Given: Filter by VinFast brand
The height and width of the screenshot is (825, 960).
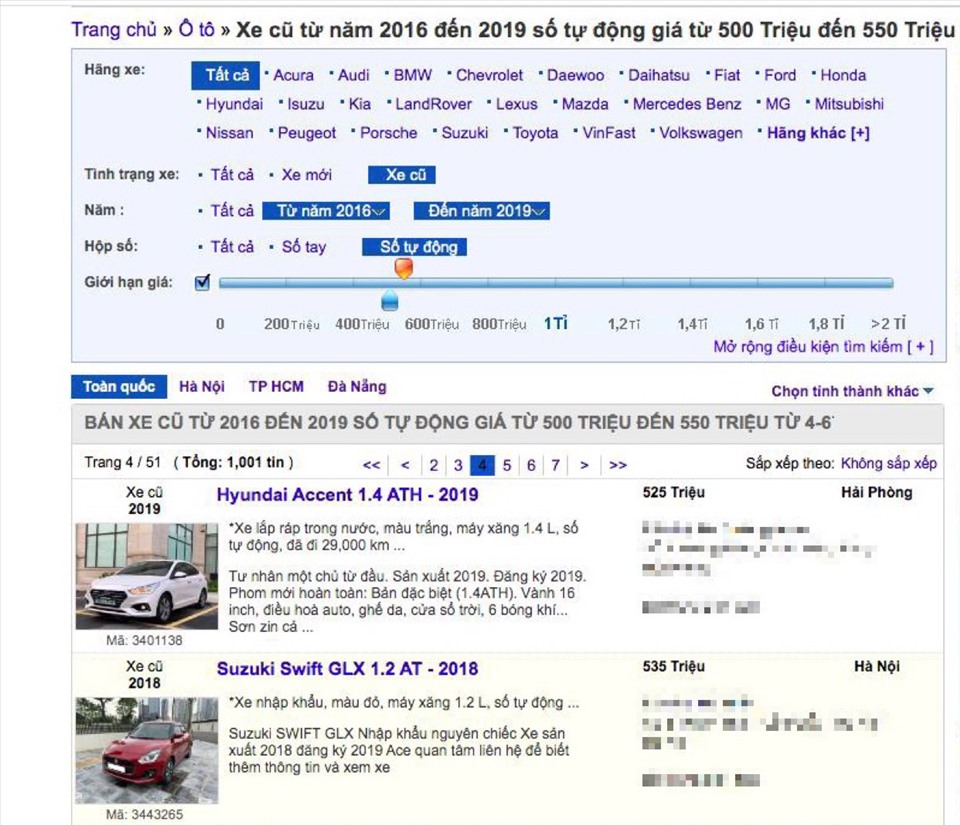Looking at the screenshot, I should 609,133.
